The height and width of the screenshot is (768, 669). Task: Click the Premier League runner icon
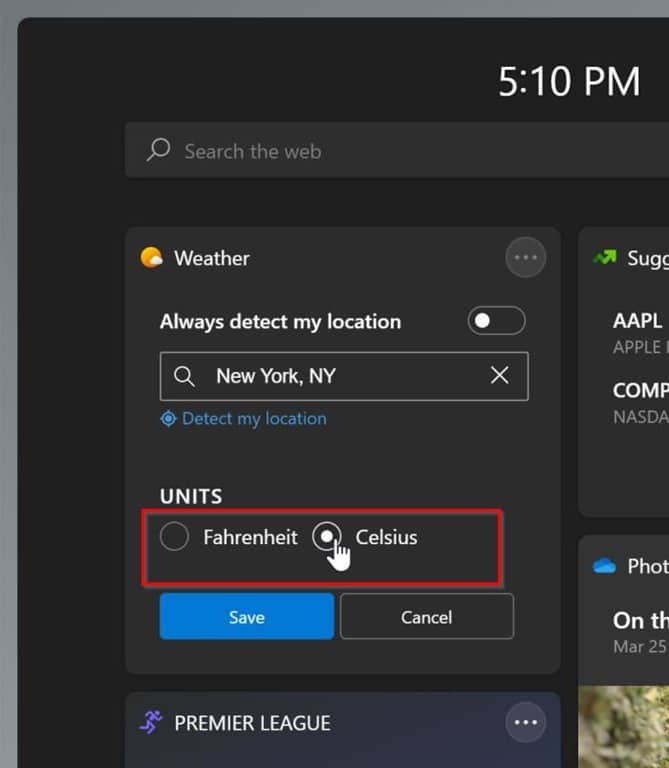[151, 723]
